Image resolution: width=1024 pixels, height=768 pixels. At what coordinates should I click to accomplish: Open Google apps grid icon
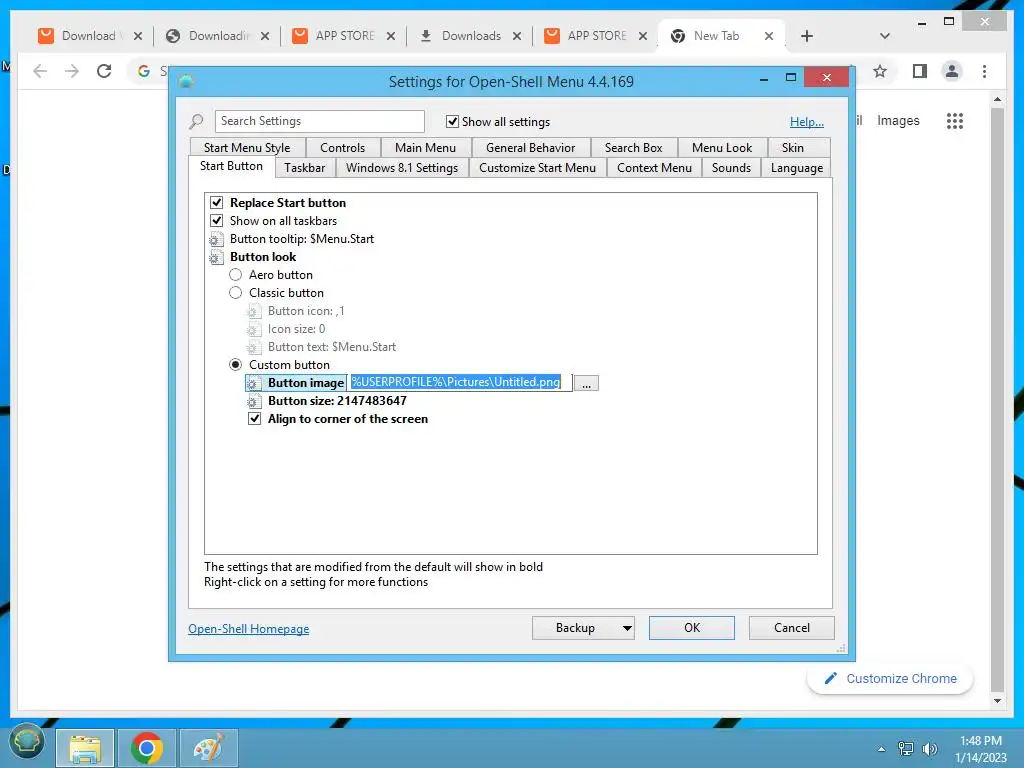(955, 121)
